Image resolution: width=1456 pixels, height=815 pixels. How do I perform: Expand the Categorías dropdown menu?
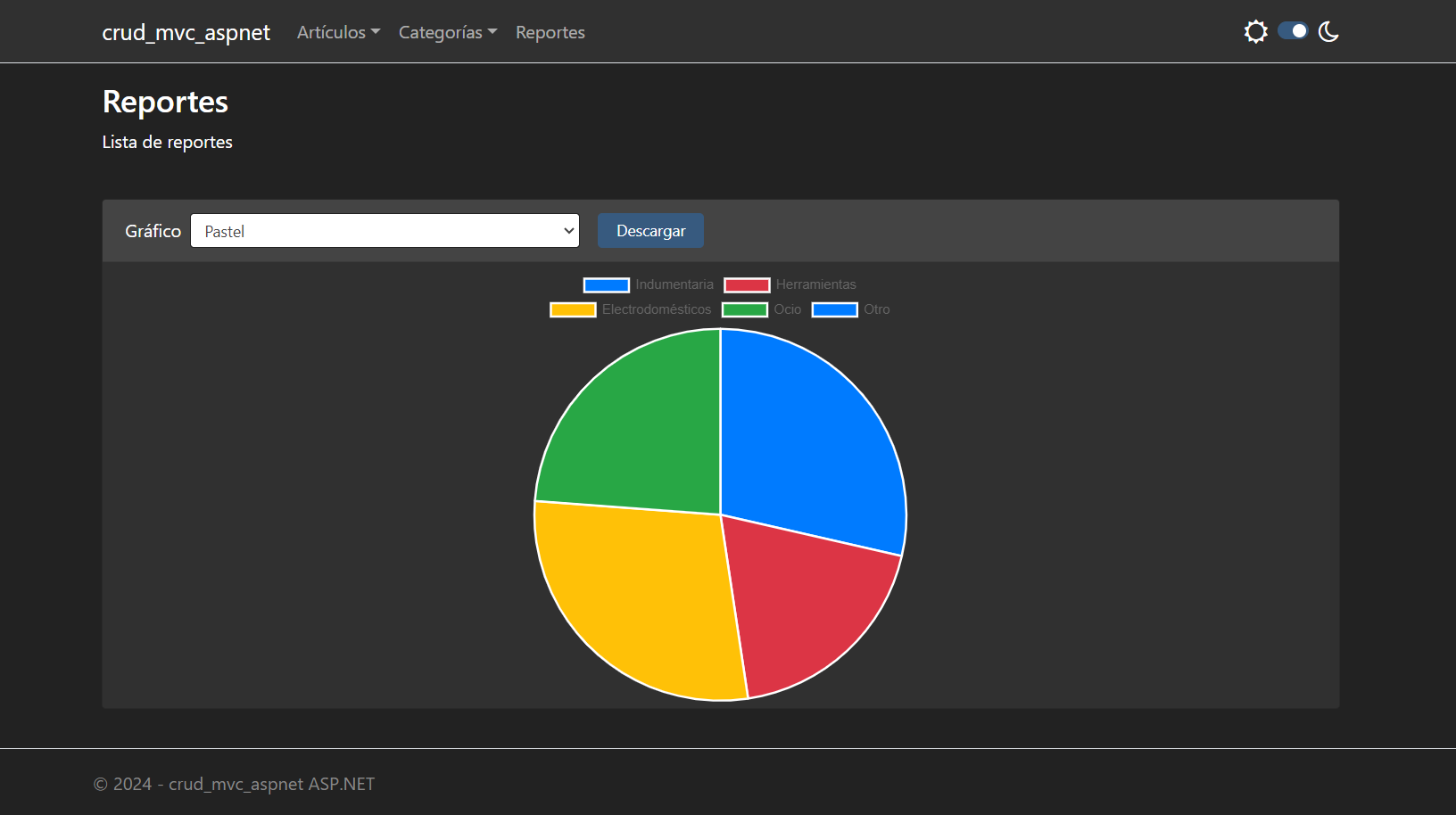[x=448, y=32]
